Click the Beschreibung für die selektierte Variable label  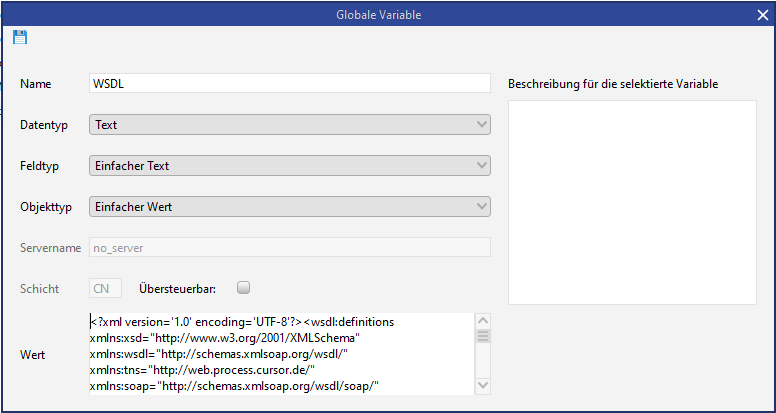pyautogui.click(x=613, y=84)
